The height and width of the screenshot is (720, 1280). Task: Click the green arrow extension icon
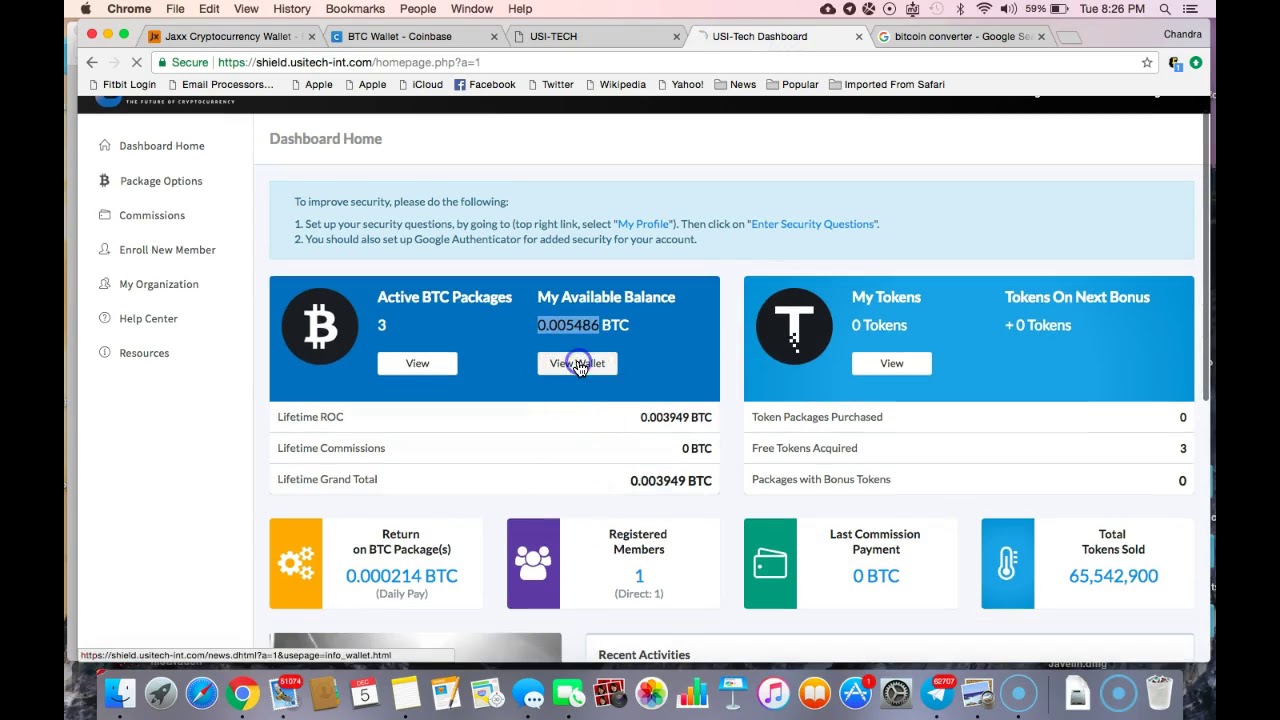(1196, 62)
